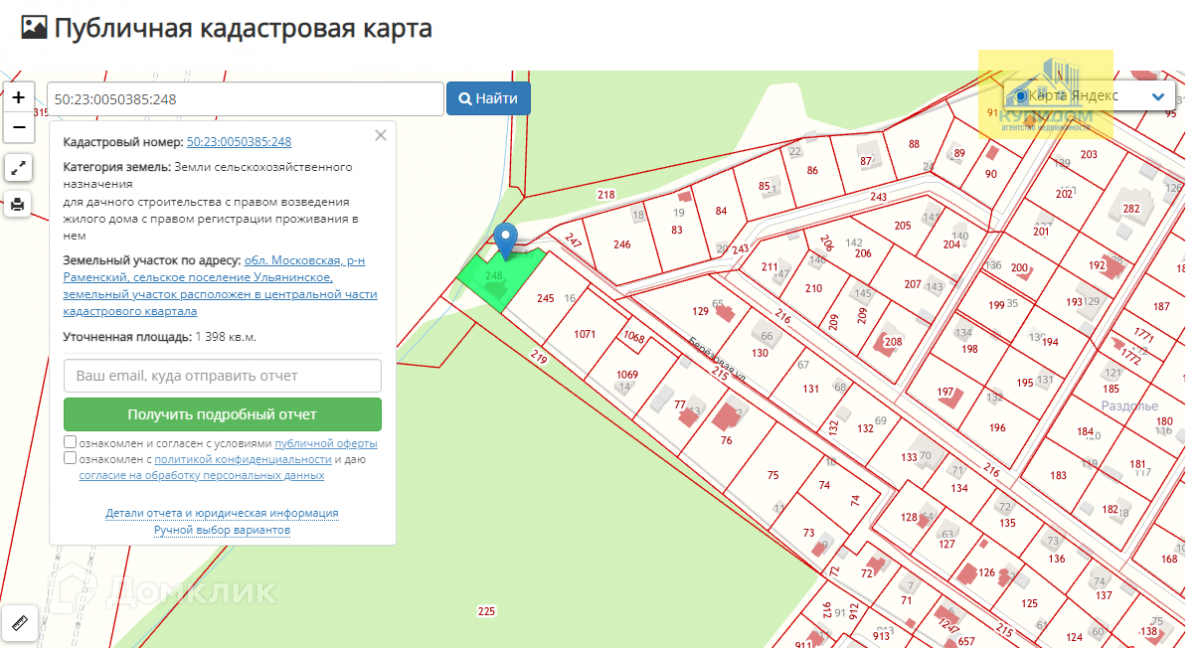Click parcel 88 on the map
The width and height of the screenshot is (1200, 648).
pos(914,144)
